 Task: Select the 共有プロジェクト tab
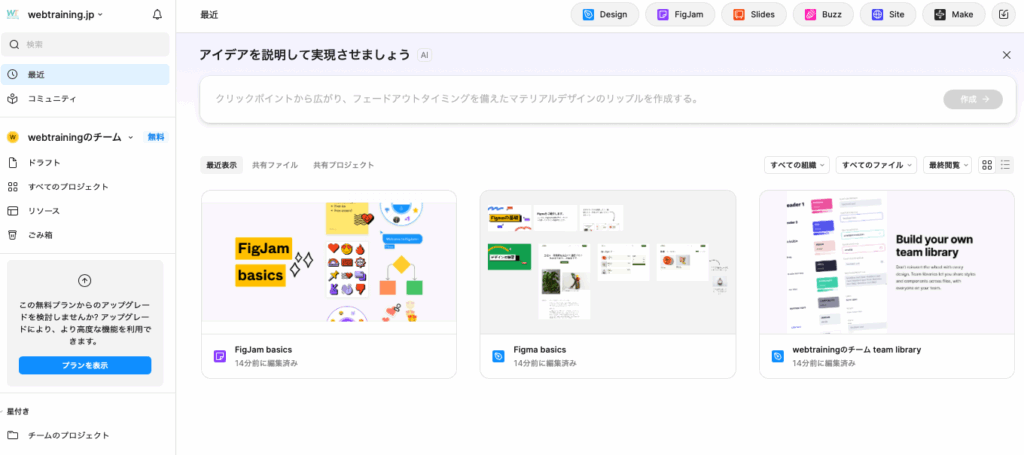pos(343,165)
